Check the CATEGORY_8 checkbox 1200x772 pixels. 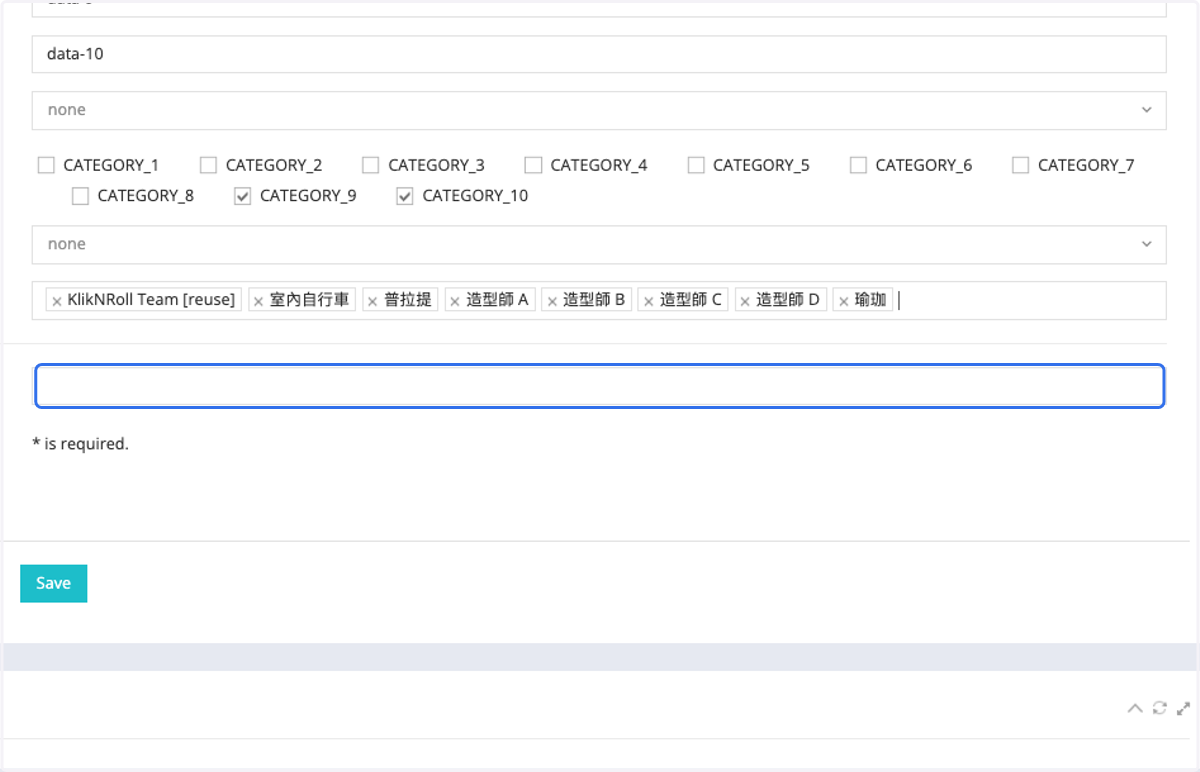pyautogui.click(x=80, y=196)
